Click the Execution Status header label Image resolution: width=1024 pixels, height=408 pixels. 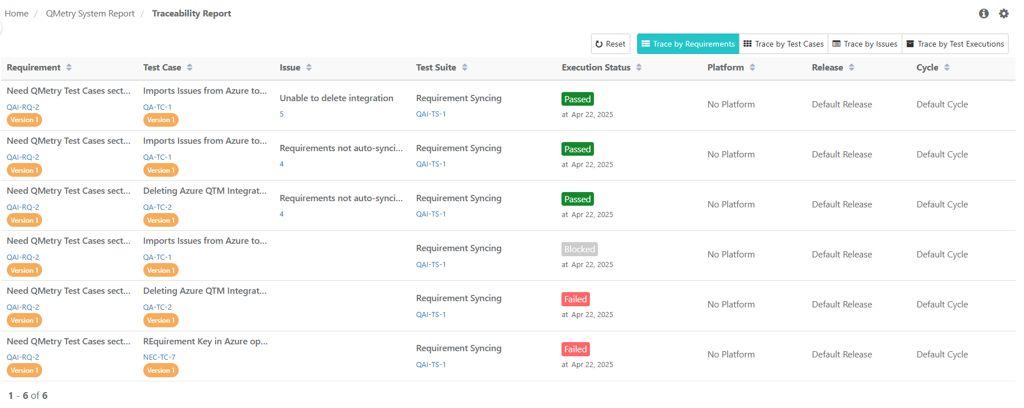point(596,67)
